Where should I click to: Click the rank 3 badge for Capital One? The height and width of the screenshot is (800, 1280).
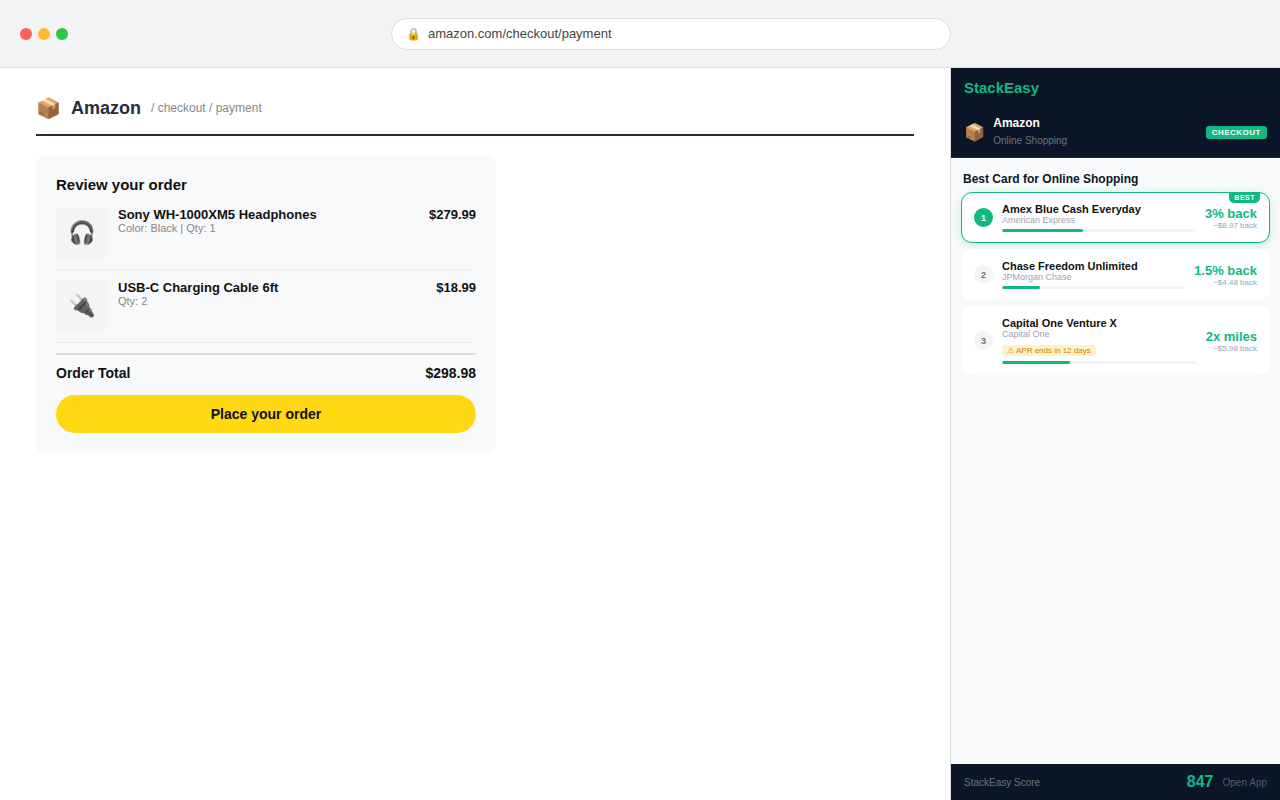983,341
